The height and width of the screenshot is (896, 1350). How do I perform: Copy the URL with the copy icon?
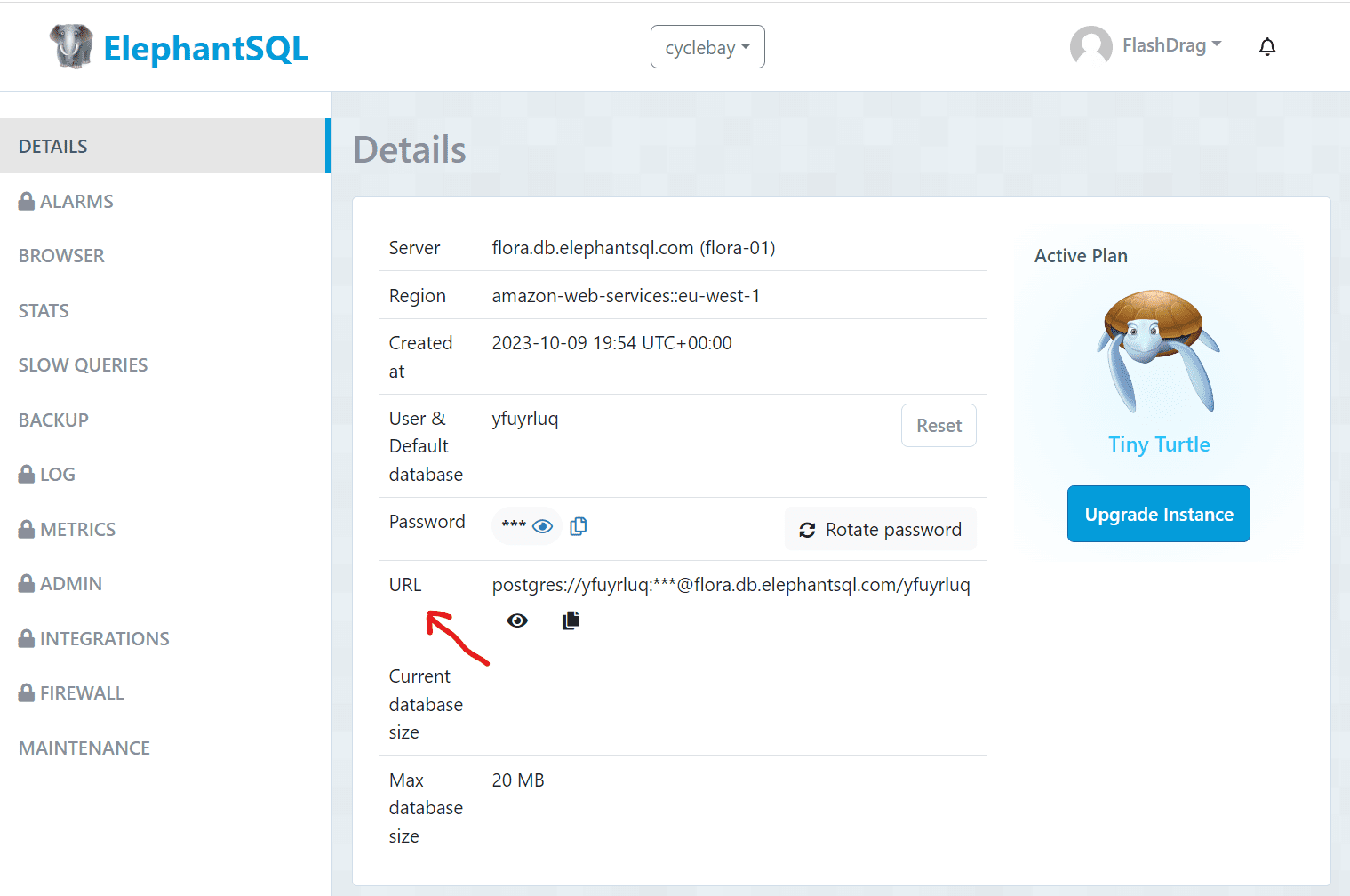tap(571, 620)
